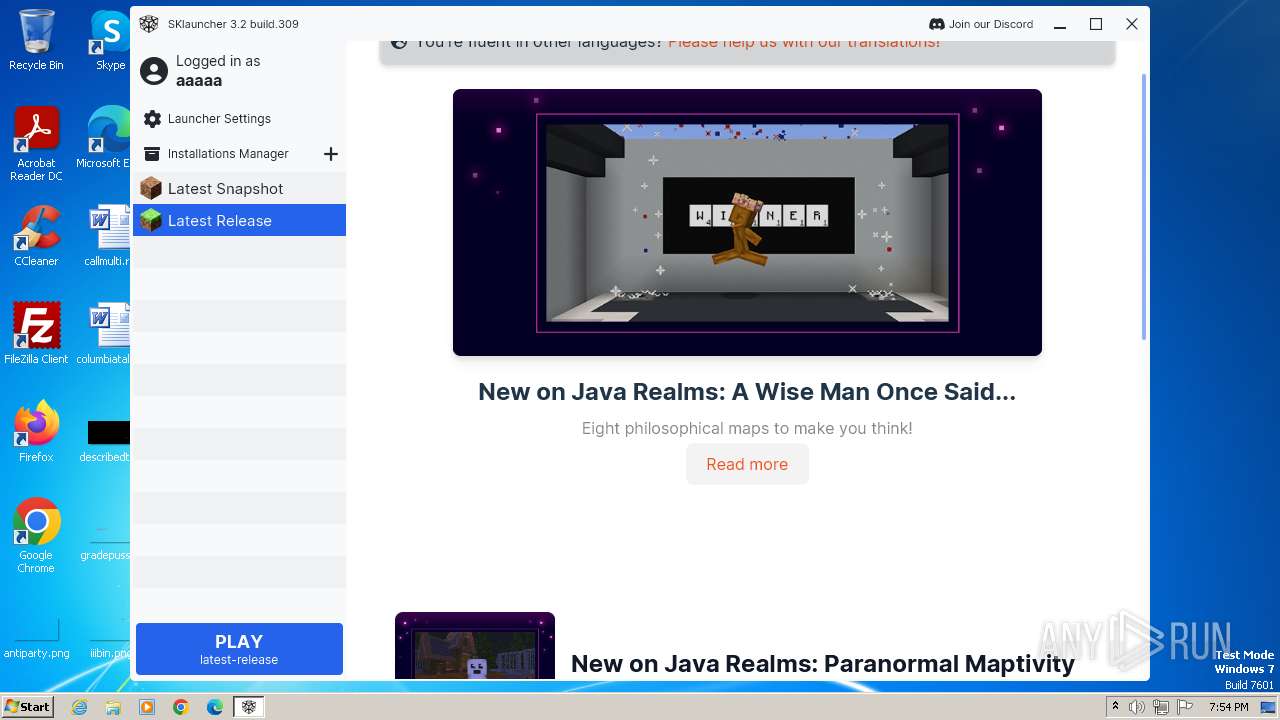Click the SKlauncher logo icon in title bar
Image resolution: width=1280 pixels, height=720 pixels.
tap(149, 24)
